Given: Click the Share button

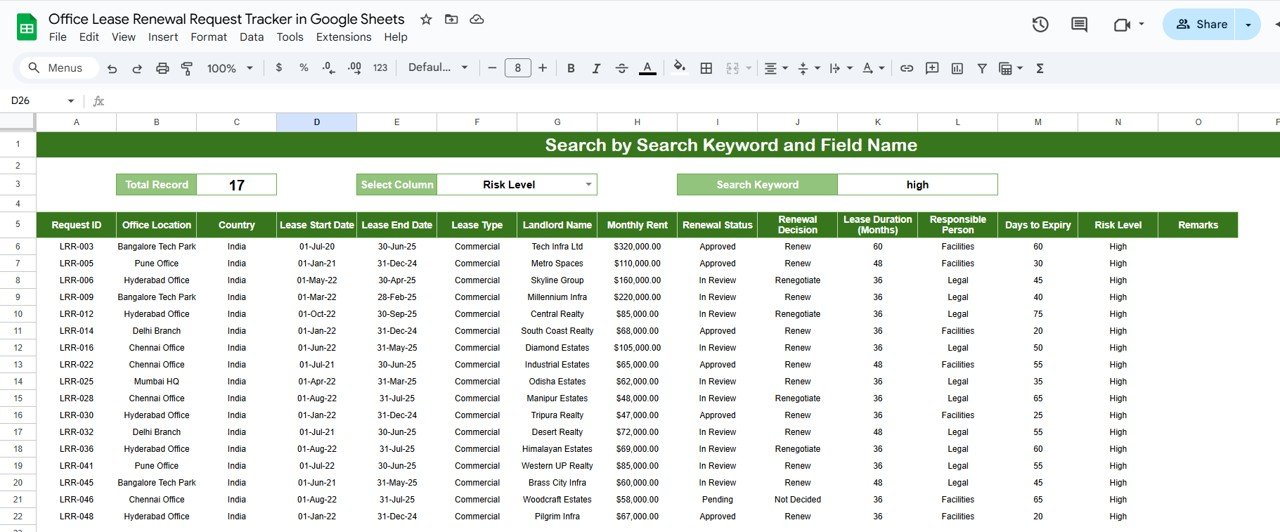Looking at the screenshot, I should click(1200, 24).
